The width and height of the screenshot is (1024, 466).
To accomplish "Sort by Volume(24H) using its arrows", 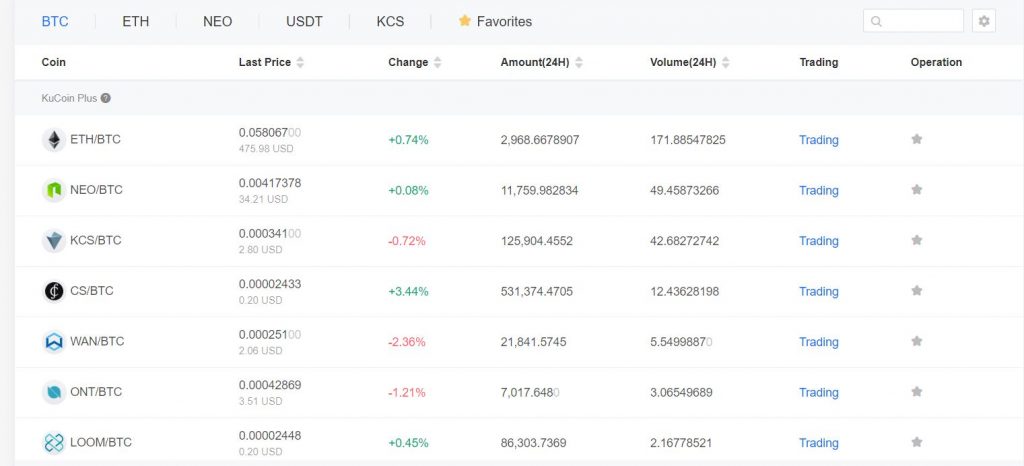I will click(726, 63).
